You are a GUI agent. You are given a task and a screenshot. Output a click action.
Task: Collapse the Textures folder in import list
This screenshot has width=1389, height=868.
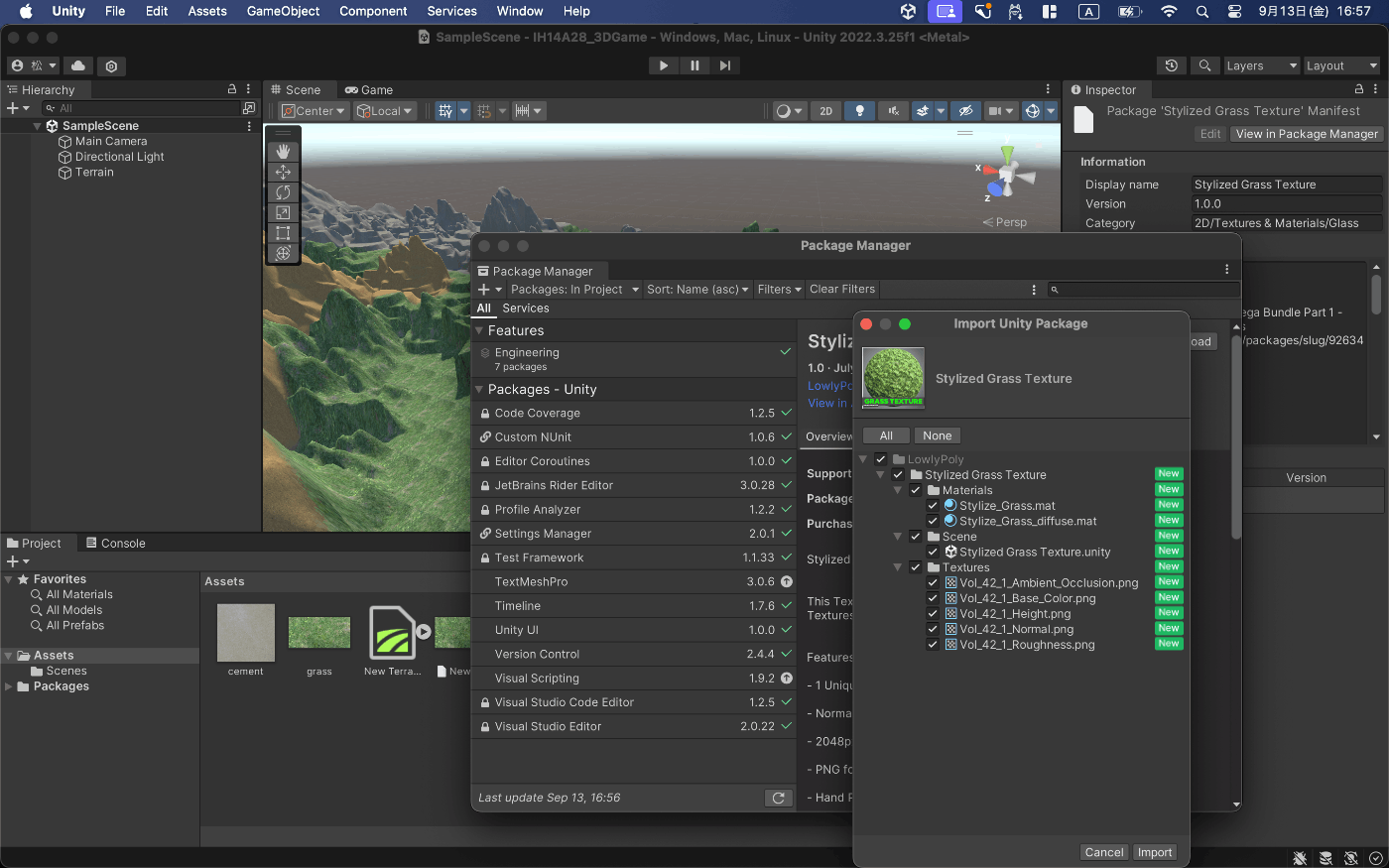pyautogui.click(x=898, y=567)
